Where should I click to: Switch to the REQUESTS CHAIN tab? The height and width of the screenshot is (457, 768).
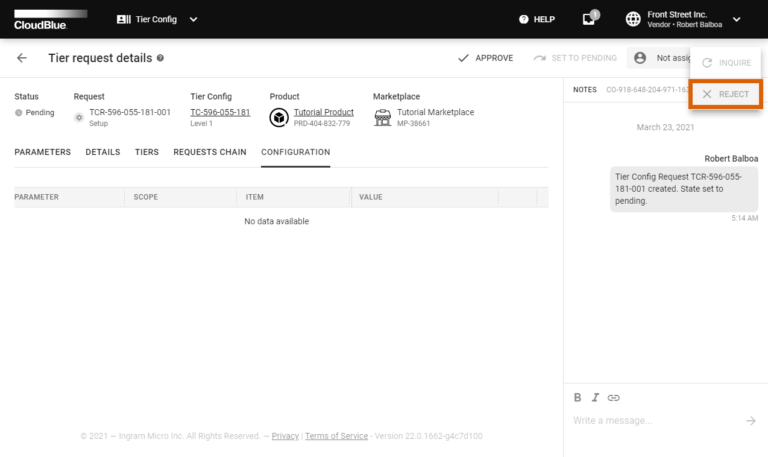(x=210, y=152)
